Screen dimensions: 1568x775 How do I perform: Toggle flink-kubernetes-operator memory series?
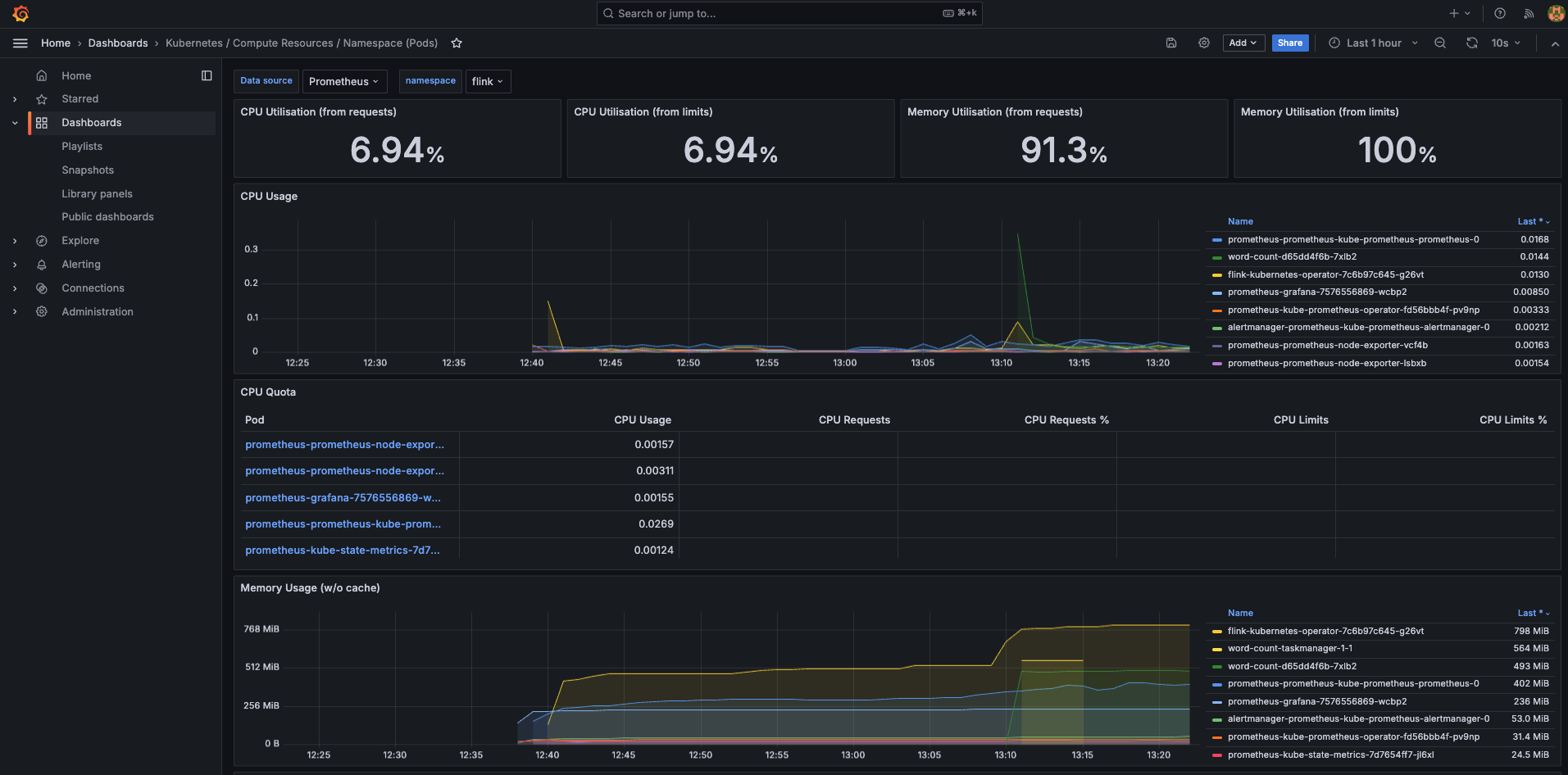(x=1325, y=631)
